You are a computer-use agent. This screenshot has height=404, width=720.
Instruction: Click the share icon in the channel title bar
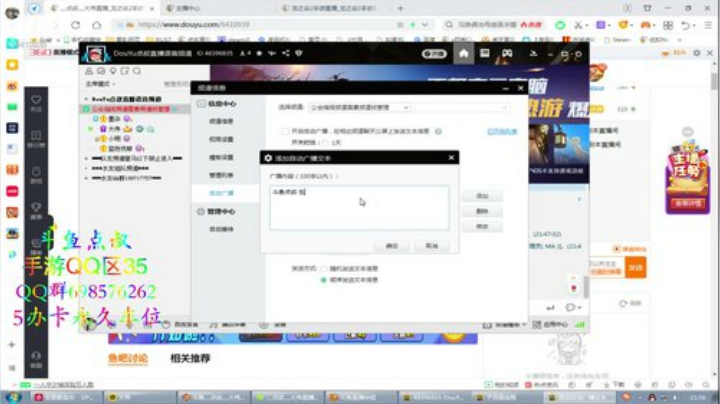point(286,53)
